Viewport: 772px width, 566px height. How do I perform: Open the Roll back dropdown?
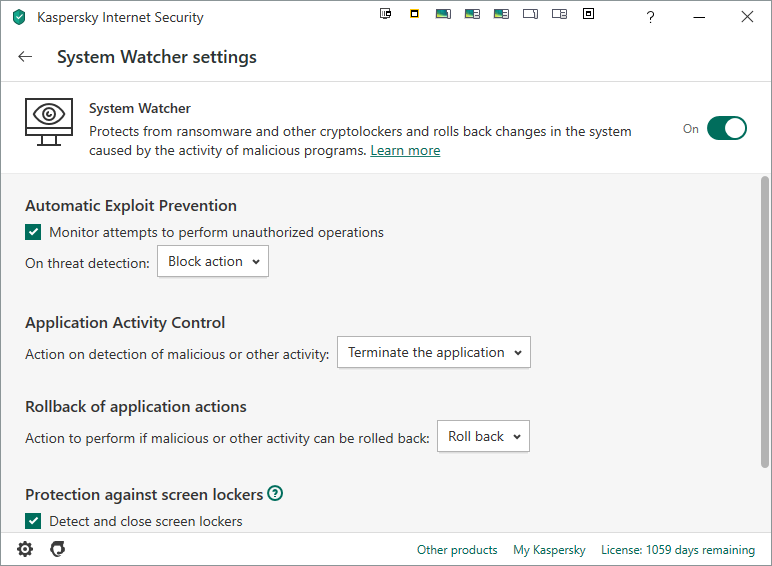pyautogui.click(x=483, y=436)
